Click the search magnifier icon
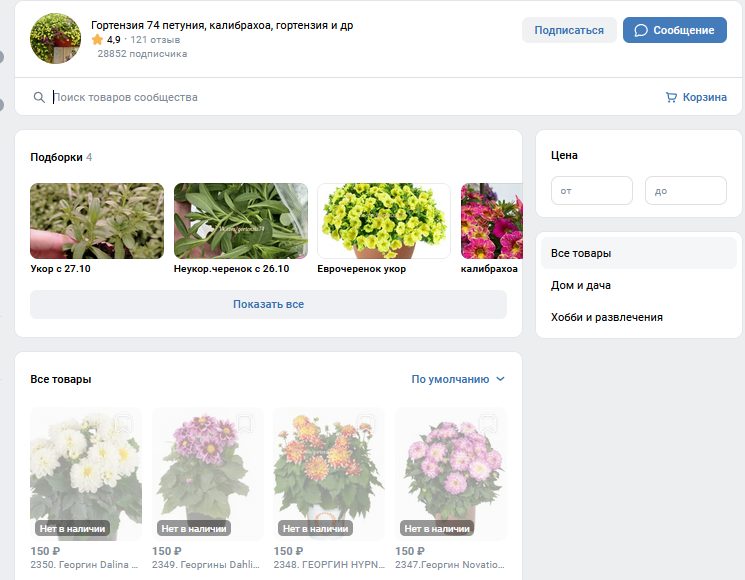The image size is (745, 580). (x=39, y=97)
